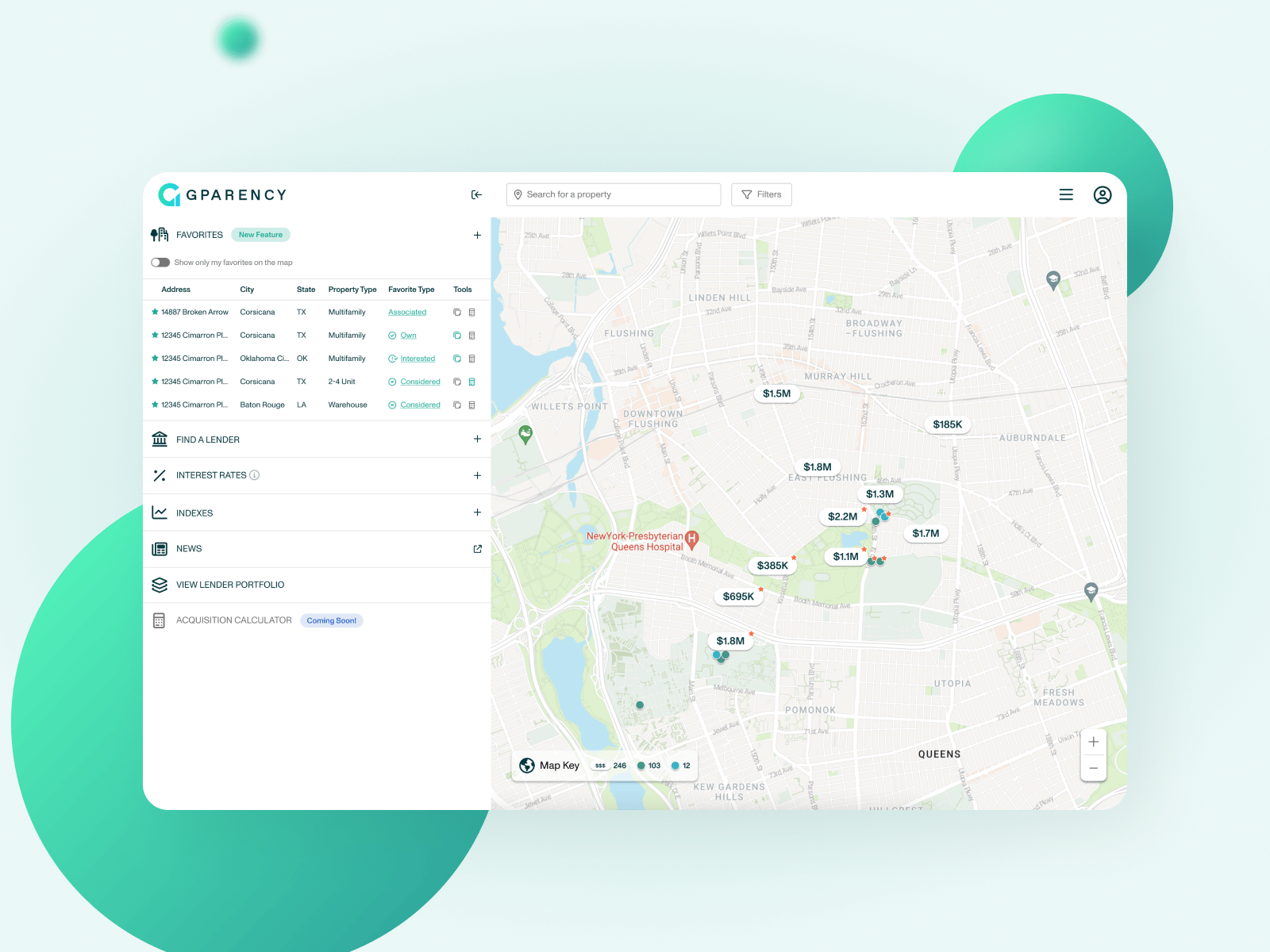
Task: Collapse the sidebar with the arrow icon
Action: click(x=476, y=195)
